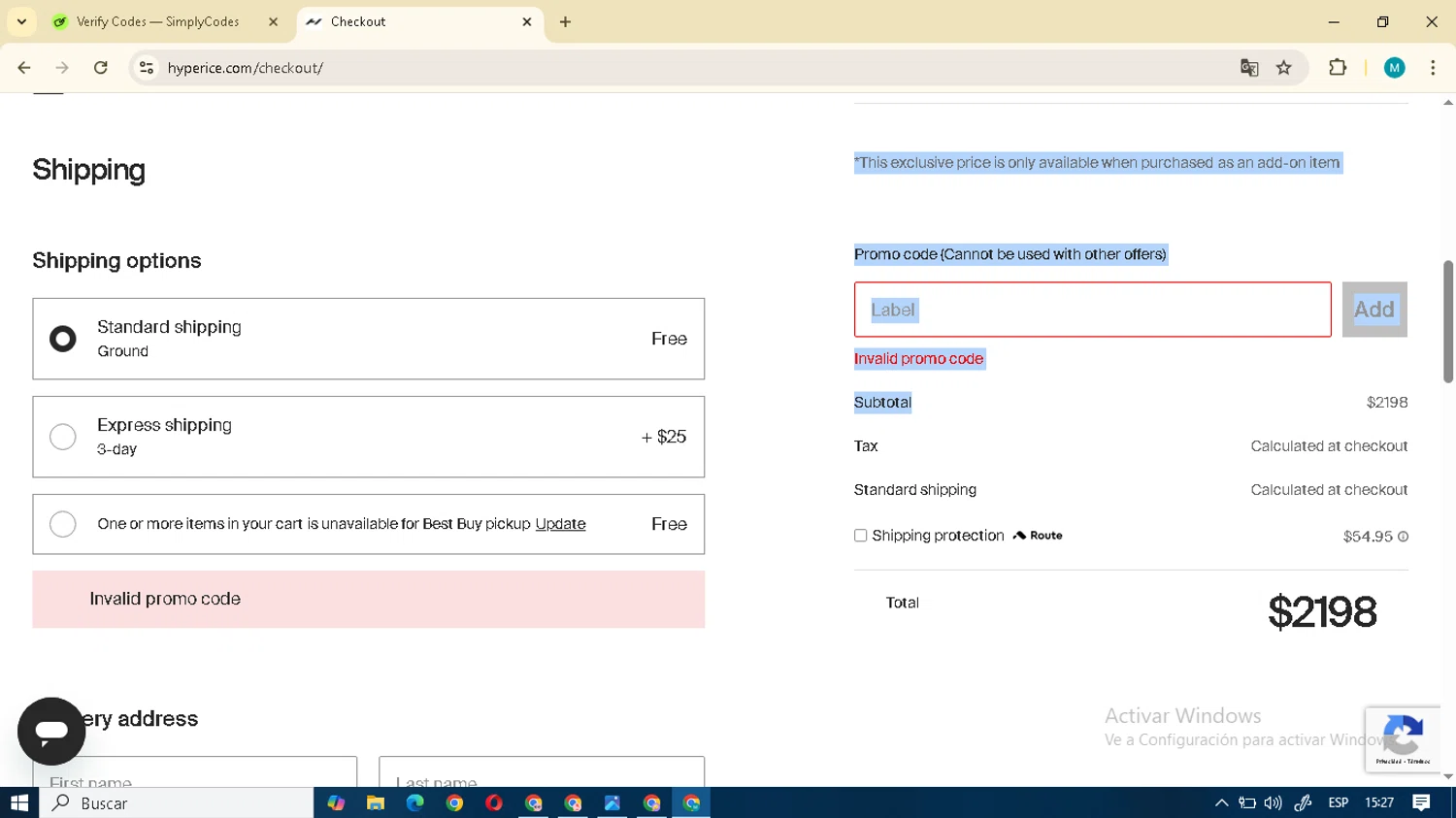Switch to the Verify Codes — SimplyCodes tab
This screenshot has width=1456, height=818.
(x=158, y=21)
